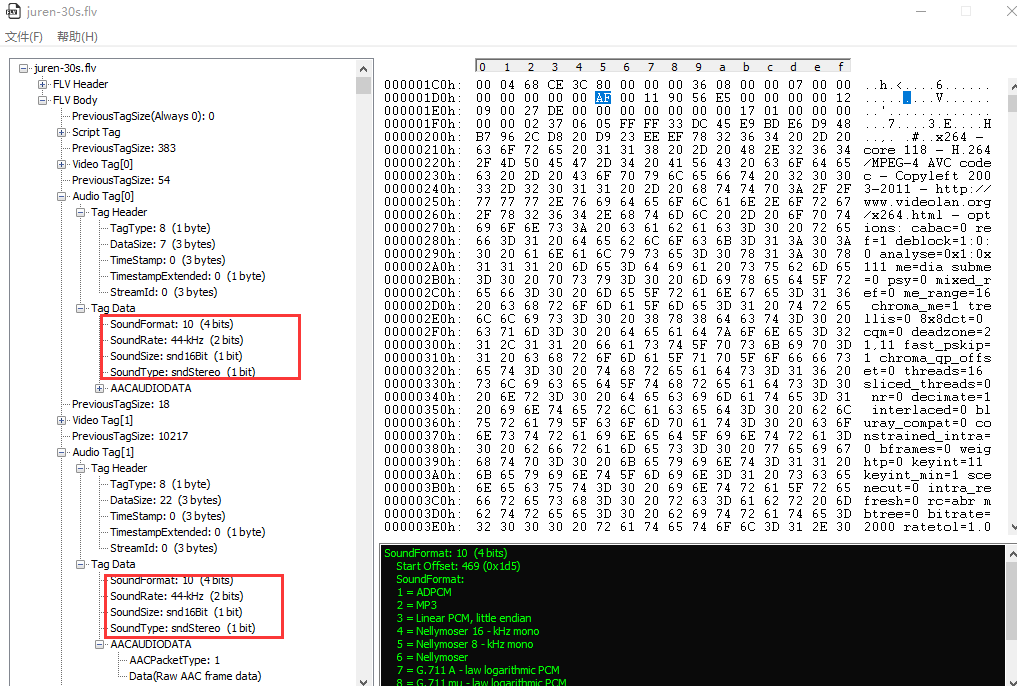Select the DataSize: 22 field
The width and height of the screenshot is (1017, 686).
pyautogui.click(x=165, y=500)
